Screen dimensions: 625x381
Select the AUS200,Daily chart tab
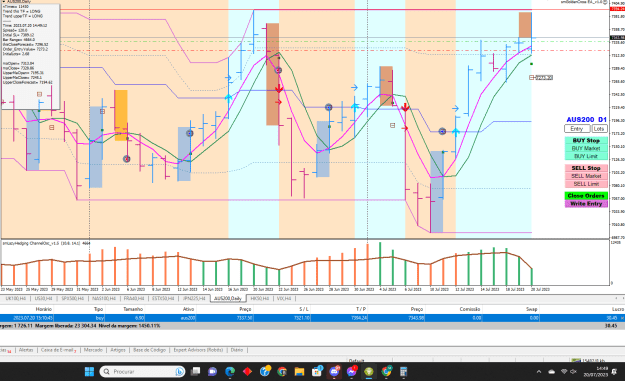coord(228,299)
